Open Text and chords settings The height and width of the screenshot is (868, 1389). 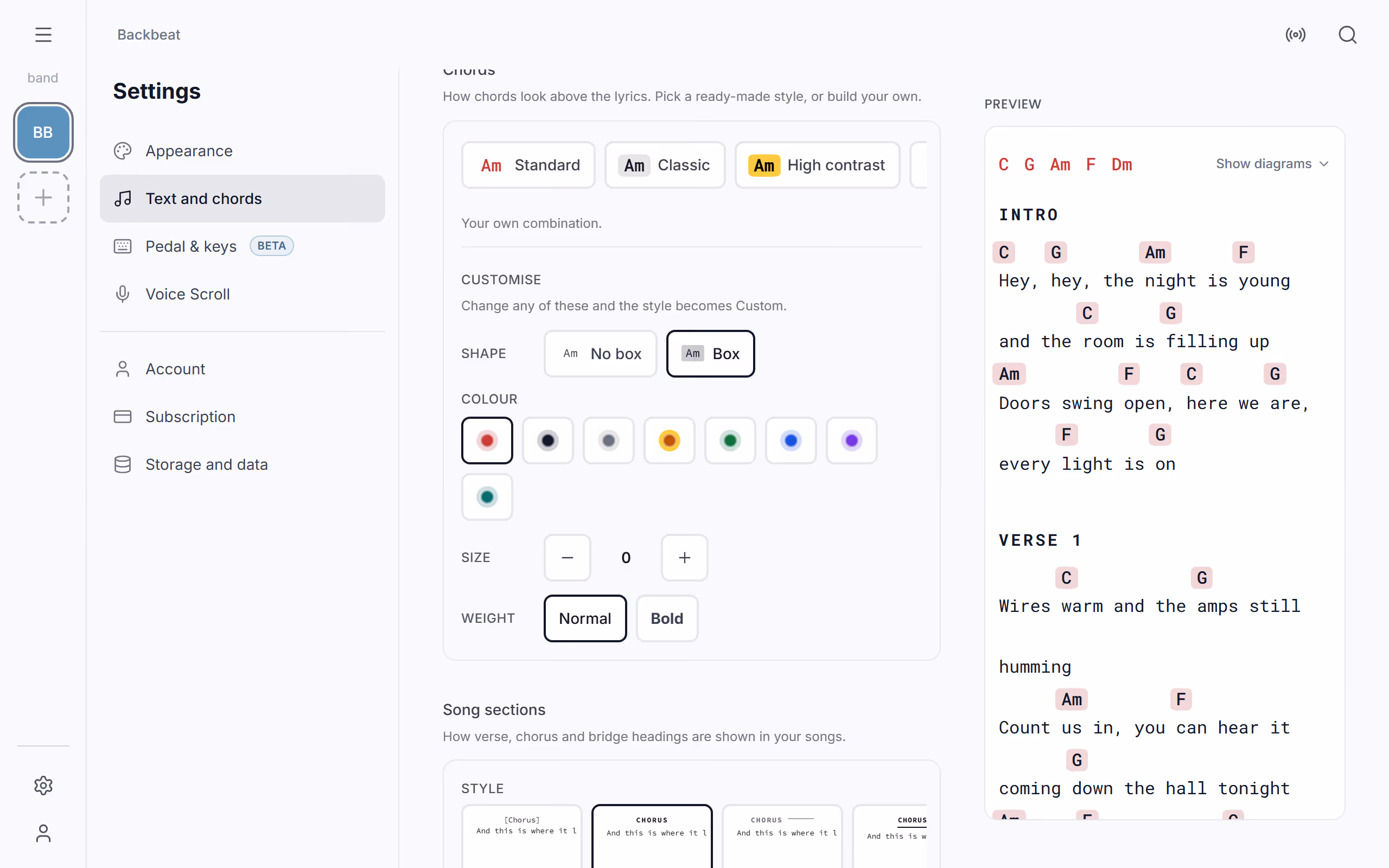point(242,199)
